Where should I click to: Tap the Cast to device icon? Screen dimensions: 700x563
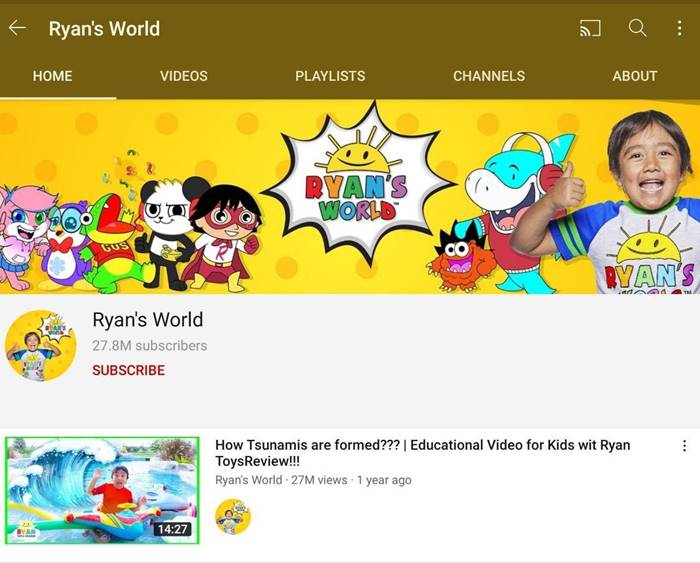[x=590, y=28]
